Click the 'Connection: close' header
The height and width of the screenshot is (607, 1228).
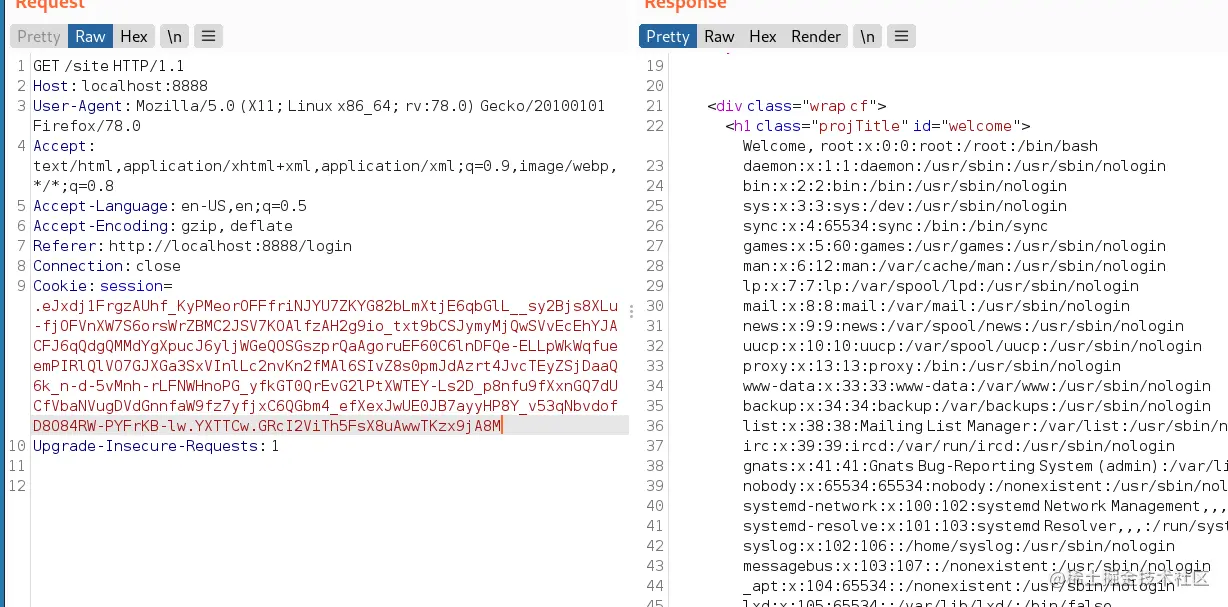[107, 266]
